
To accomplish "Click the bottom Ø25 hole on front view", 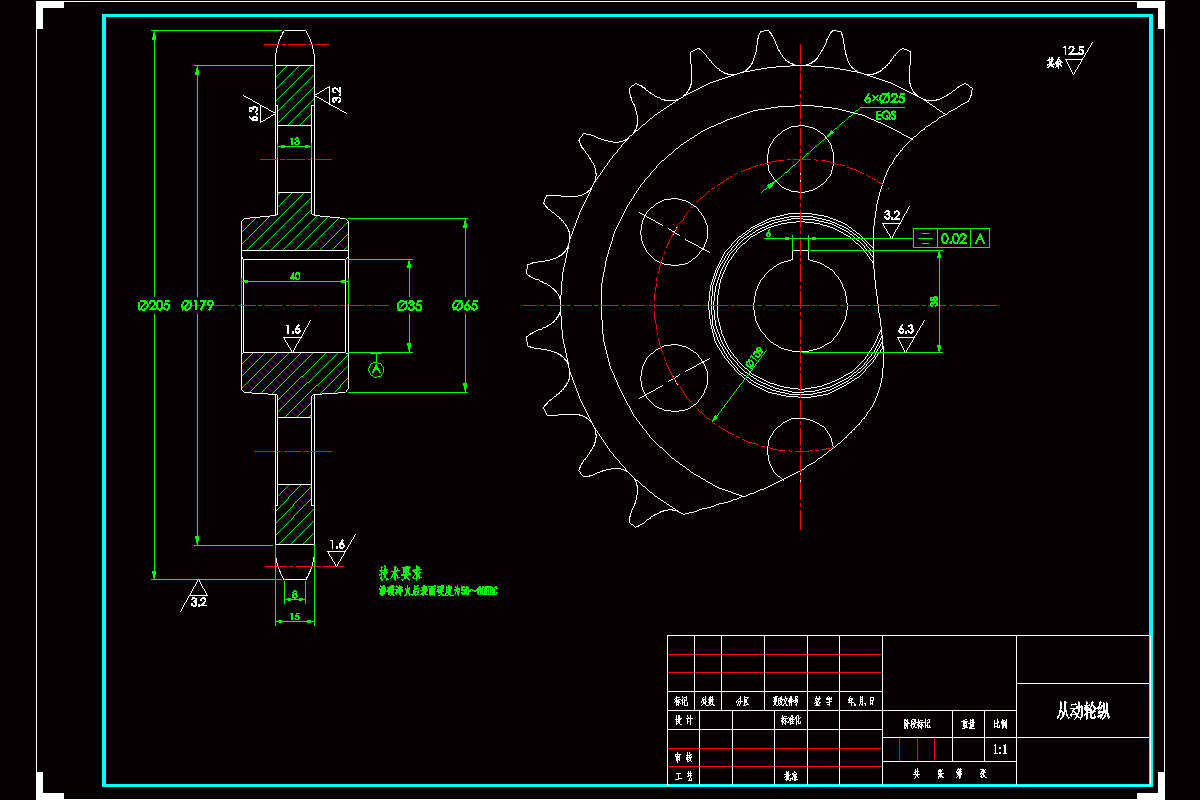I will click(800, 451).
